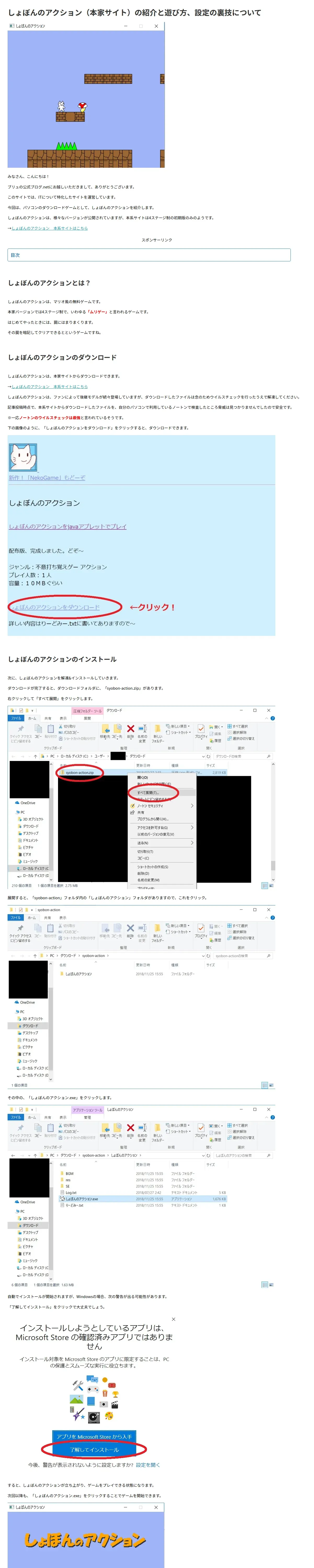Open the 展開 ribbon tab in ダウンロード window
Screen dimensions: 314x1568
click(87, 718)
